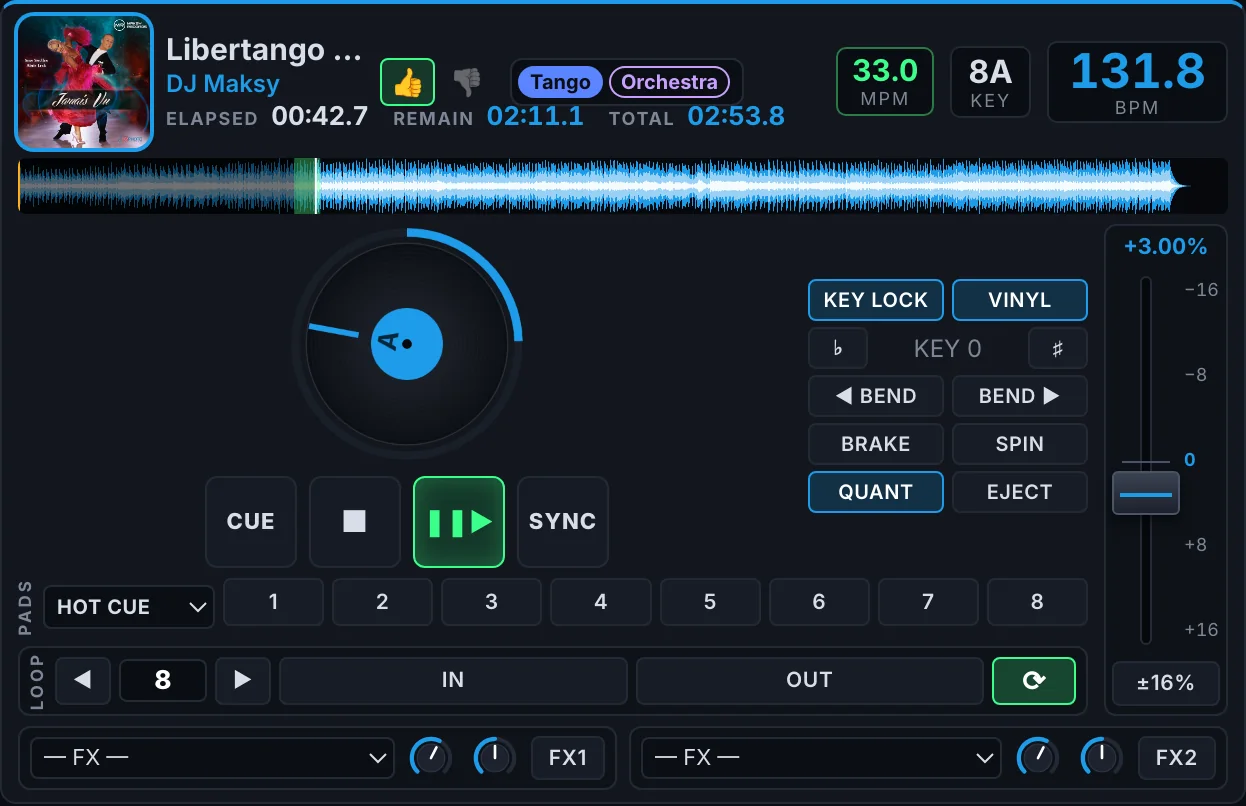Trigger the SPIN effect
Screen dimensions: 1246x806
coord(1019,444)
